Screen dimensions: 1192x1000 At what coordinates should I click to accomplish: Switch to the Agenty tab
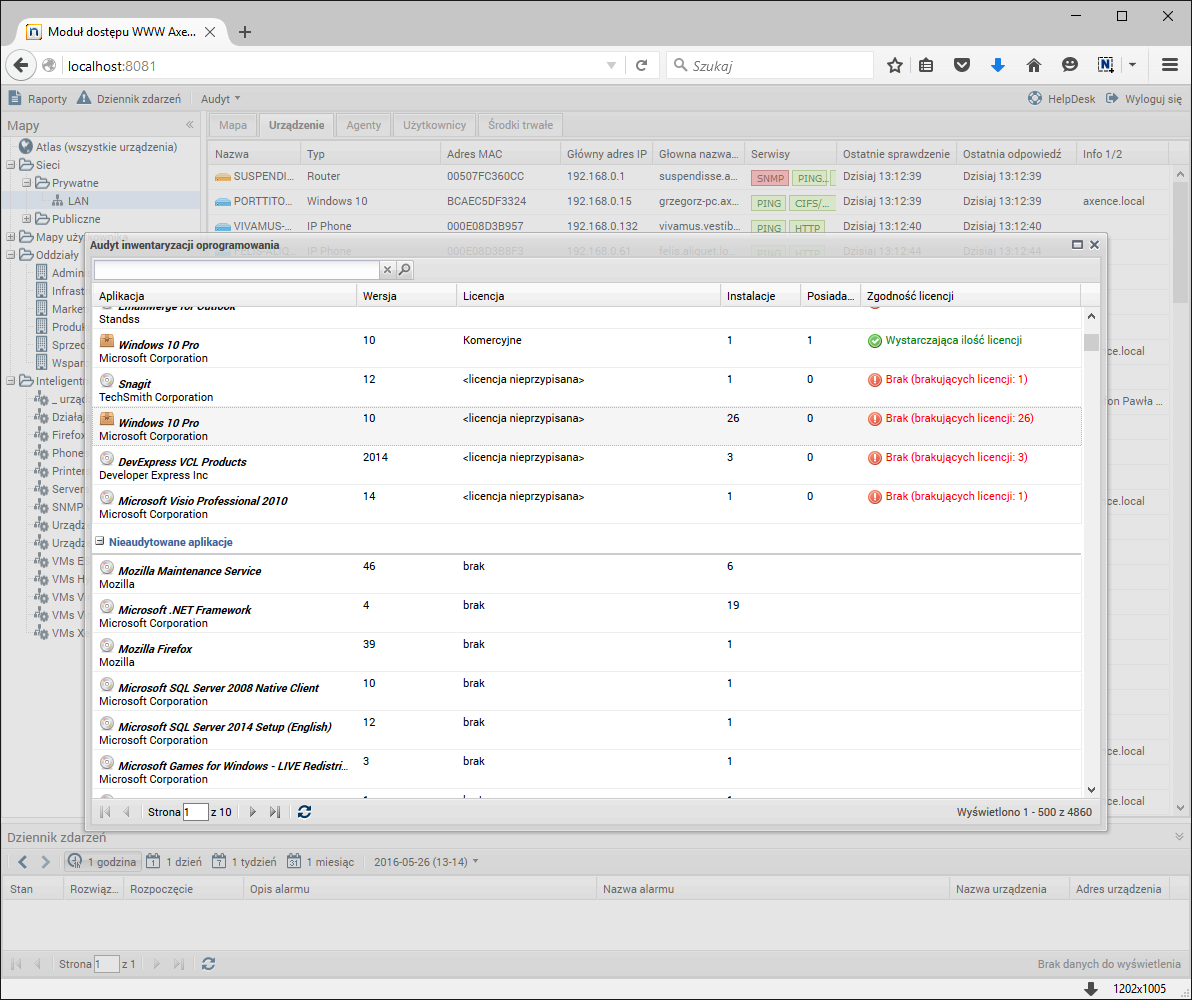[363, 125]
